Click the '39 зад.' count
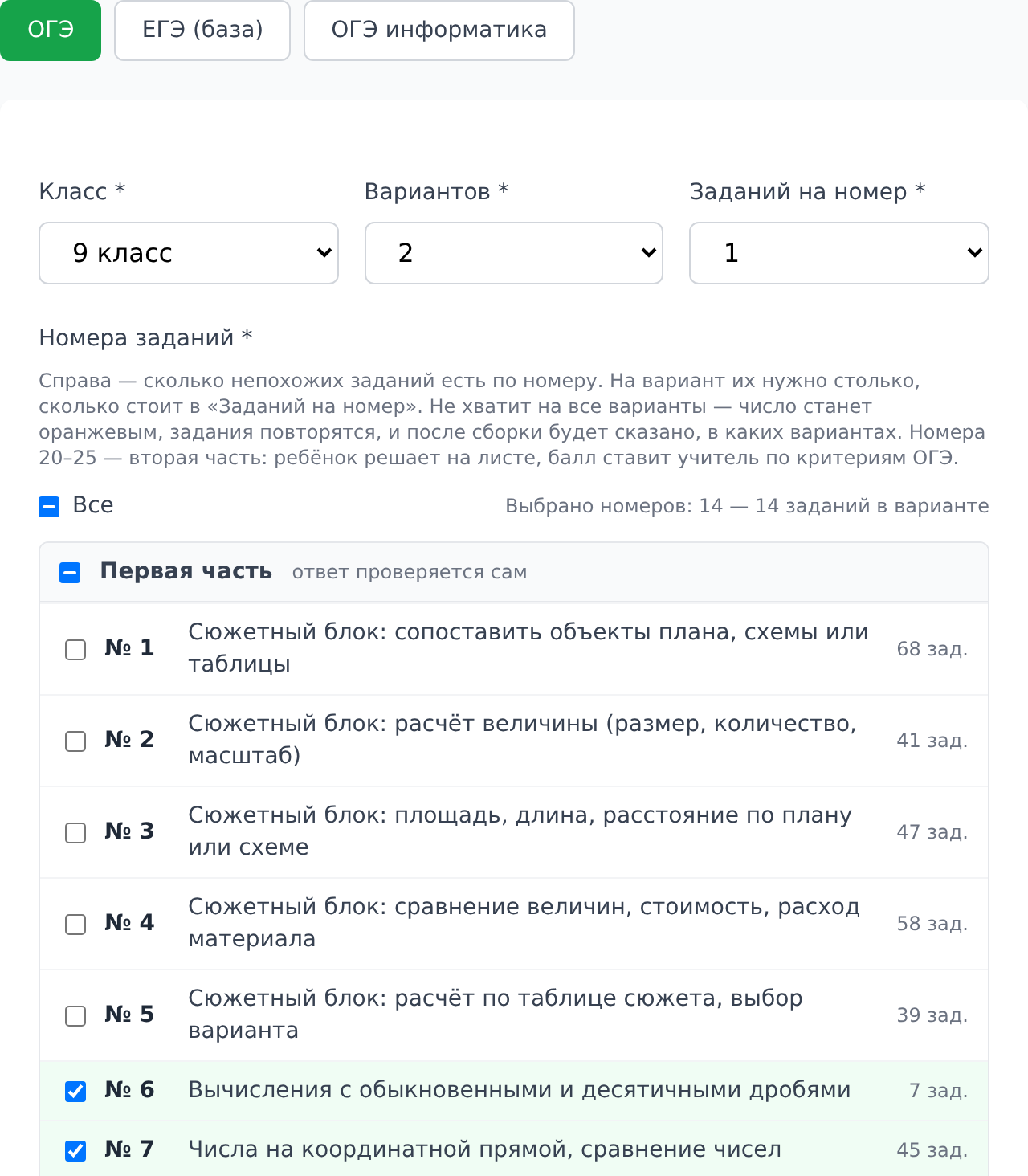Screen dimensions: 1028x1176 932,1015
